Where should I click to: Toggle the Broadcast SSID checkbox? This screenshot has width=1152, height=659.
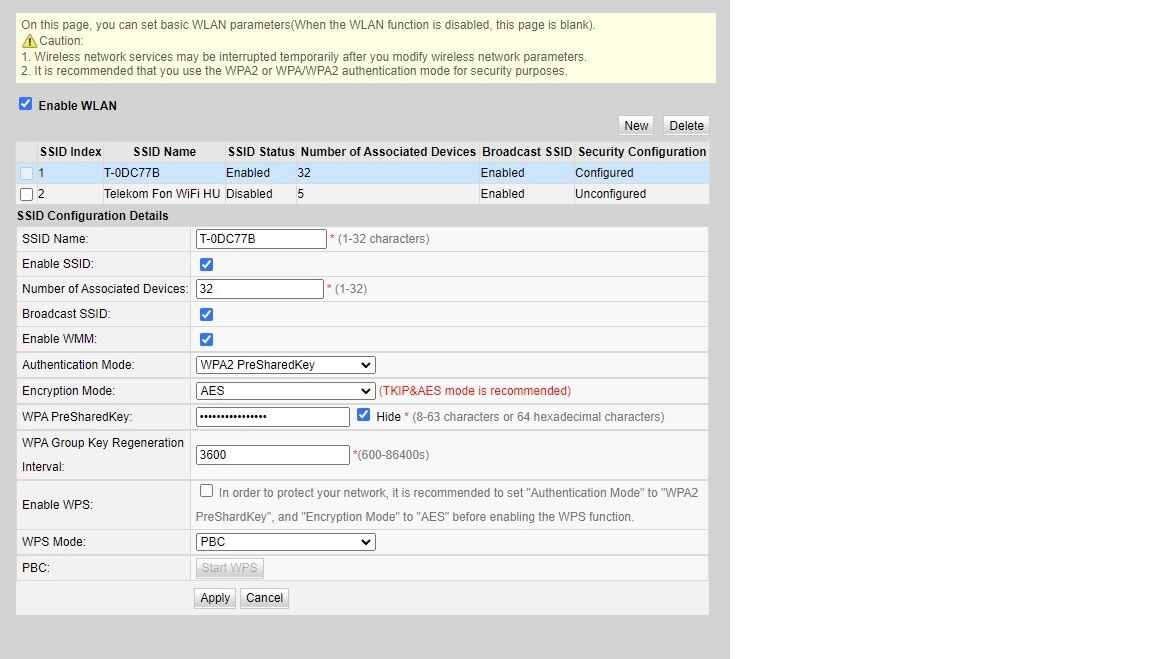point(206,314)
